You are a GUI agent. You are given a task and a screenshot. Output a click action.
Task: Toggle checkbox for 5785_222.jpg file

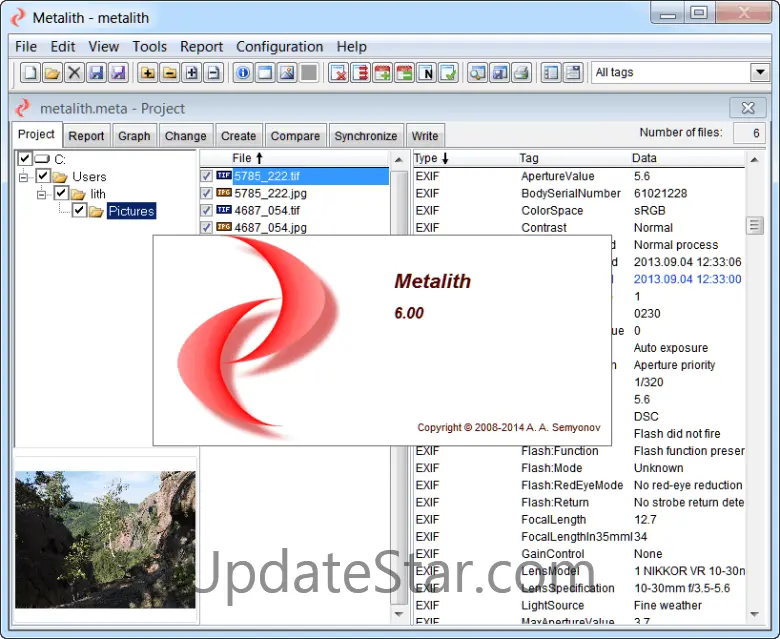tap(206, 194)
